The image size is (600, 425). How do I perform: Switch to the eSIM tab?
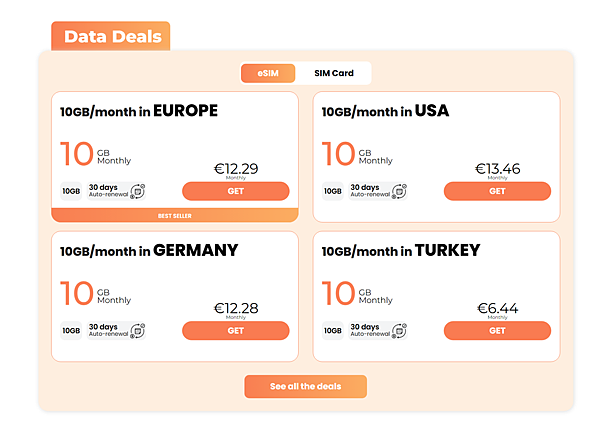point(268,73)
